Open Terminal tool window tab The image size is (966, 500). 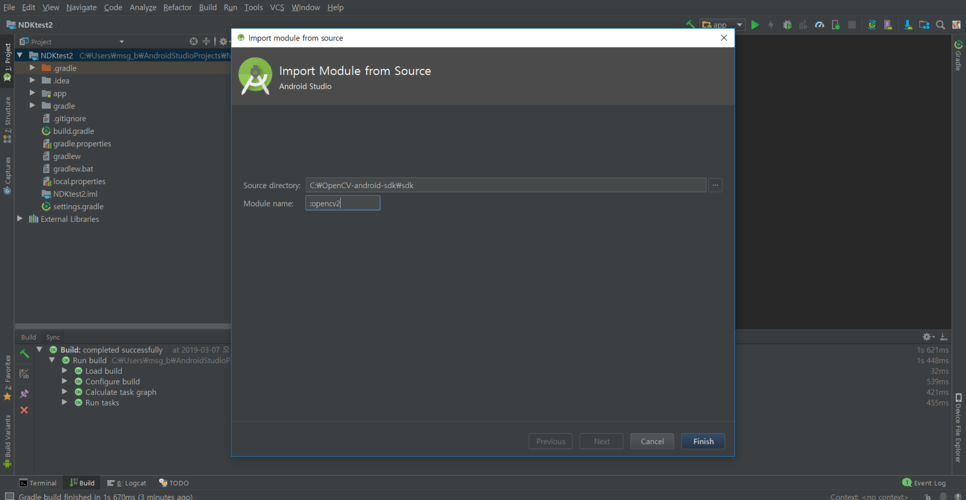tap(38, 483)
